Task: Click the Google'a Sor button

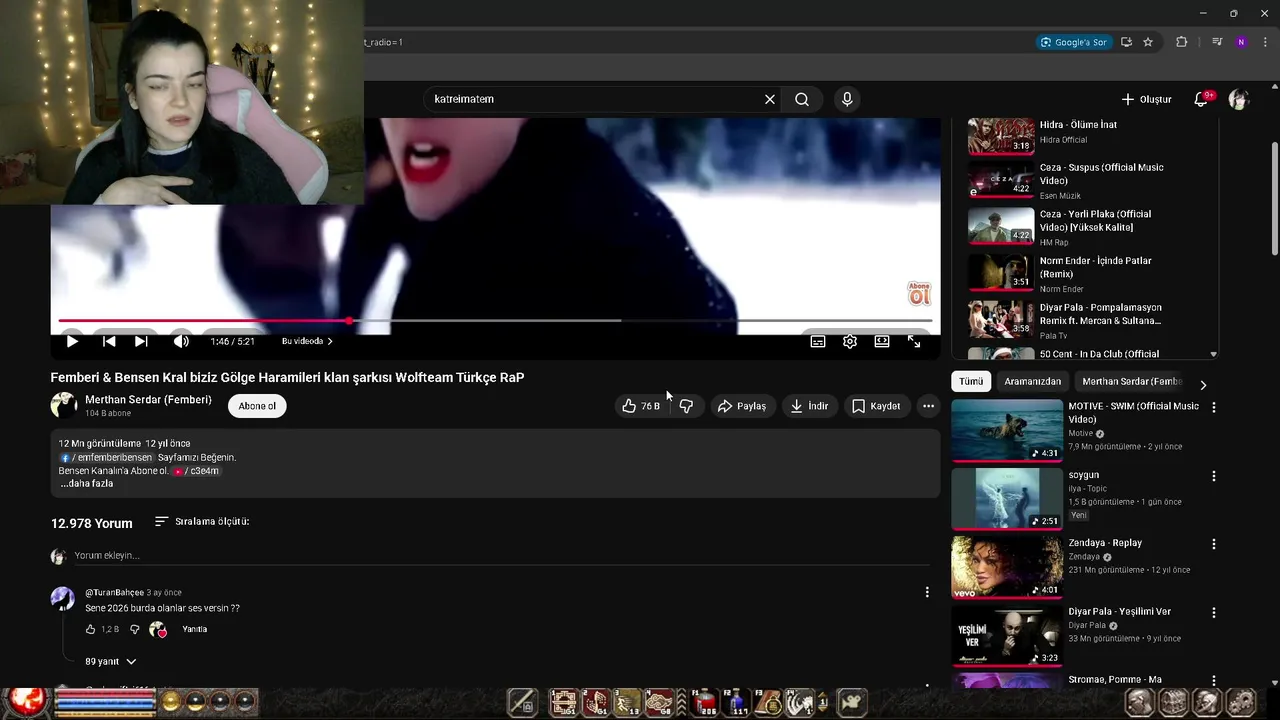Action: [1075, 42]
